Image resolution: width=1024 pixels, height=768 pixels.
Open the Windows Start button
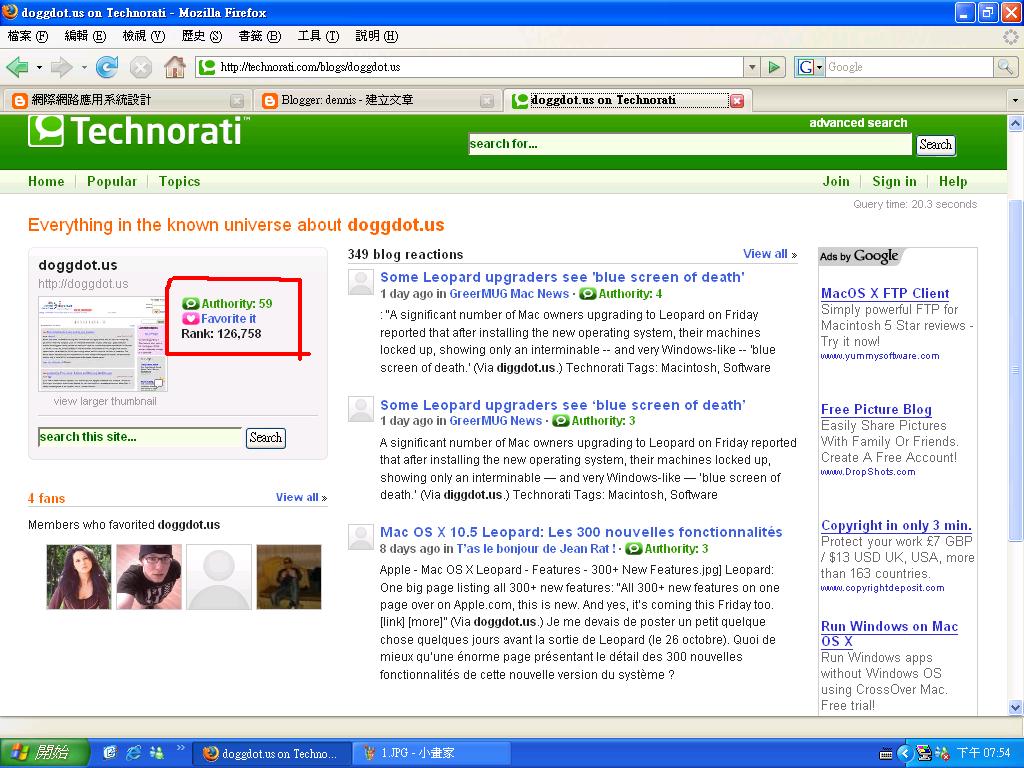(x=43, y=753)
